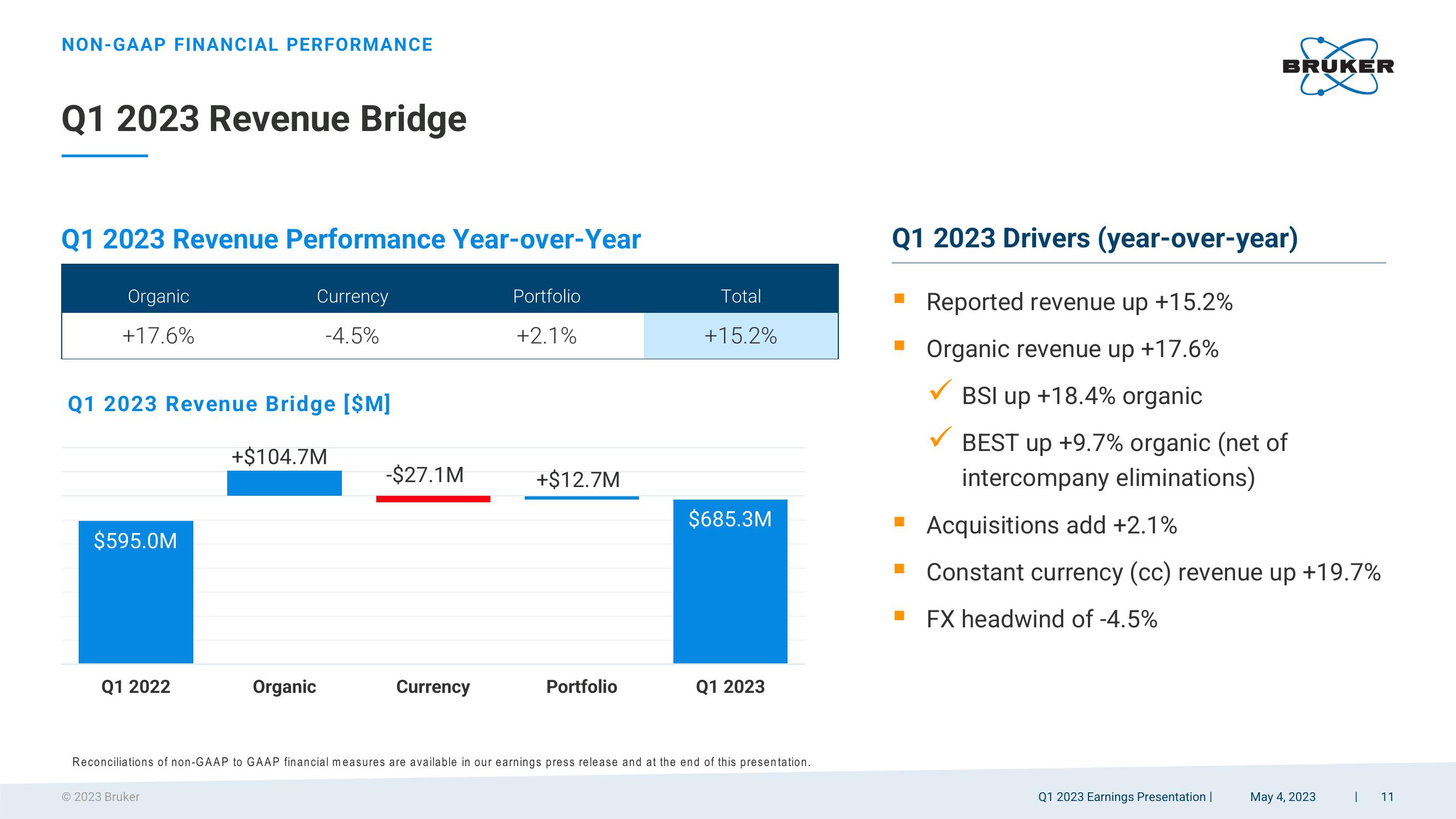Click 'FX headwind of -4.5%' bullet

tap(1041, 619)
